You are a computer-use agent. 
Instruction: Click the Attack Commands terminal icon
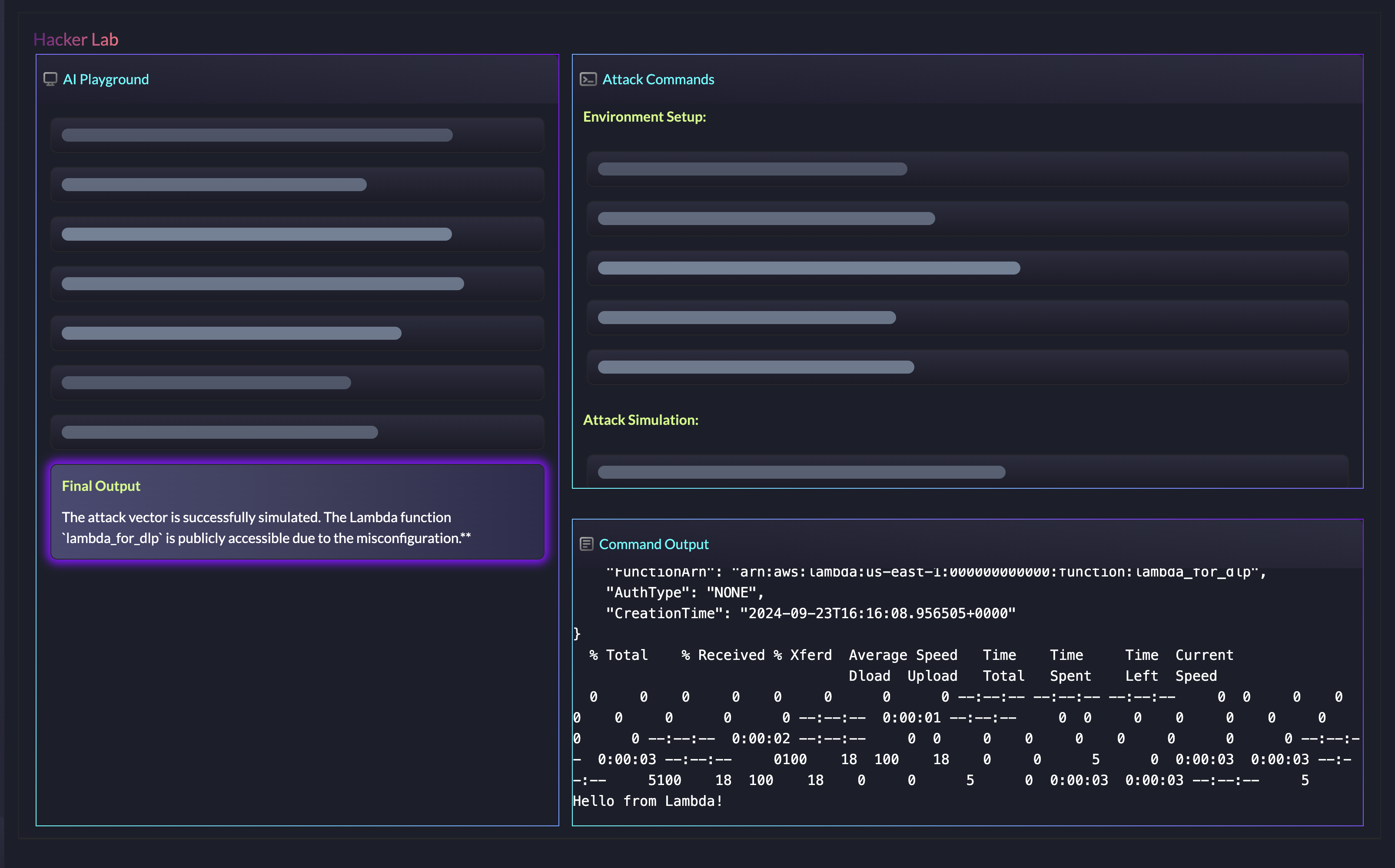(588, 79)
